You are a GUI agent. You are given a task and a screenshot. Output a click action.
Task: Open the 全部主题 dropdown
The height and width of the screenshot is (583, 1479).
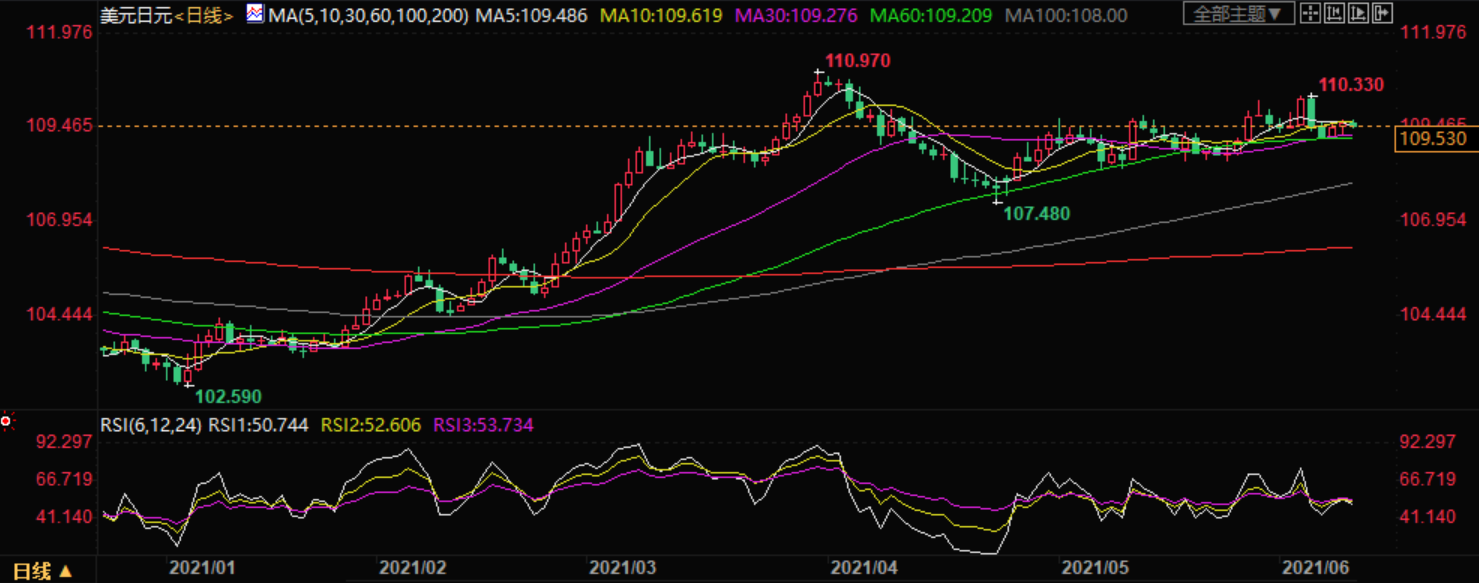(x=1238, y=14)
